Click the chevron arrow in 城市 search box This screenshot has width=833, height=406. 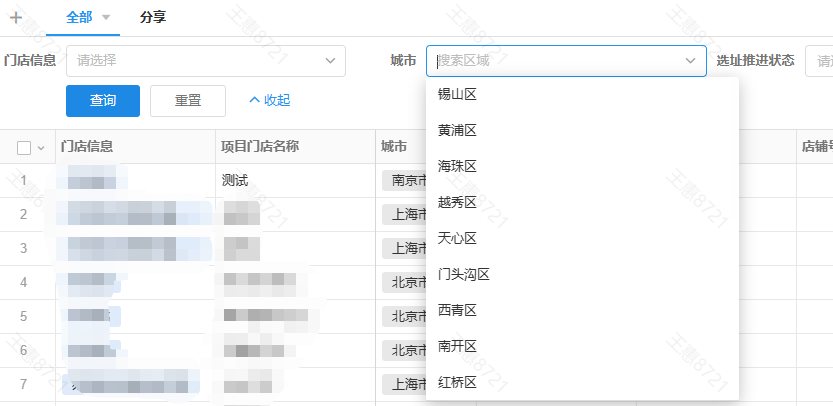coord(690,61)
